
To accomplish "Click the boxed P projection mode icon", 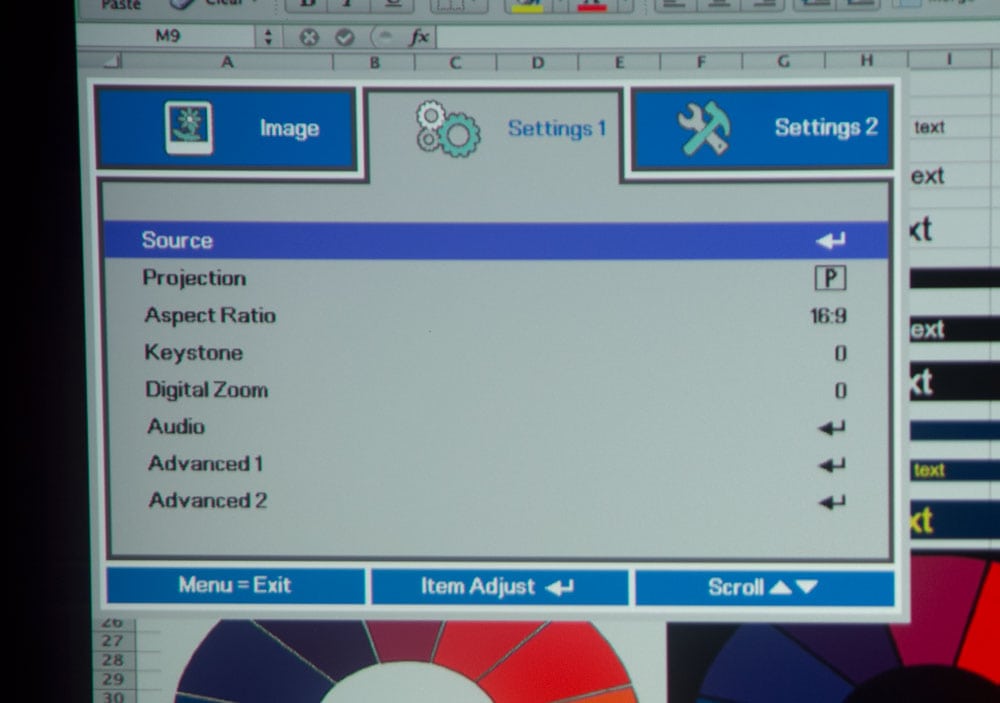I will pos(830,278).
